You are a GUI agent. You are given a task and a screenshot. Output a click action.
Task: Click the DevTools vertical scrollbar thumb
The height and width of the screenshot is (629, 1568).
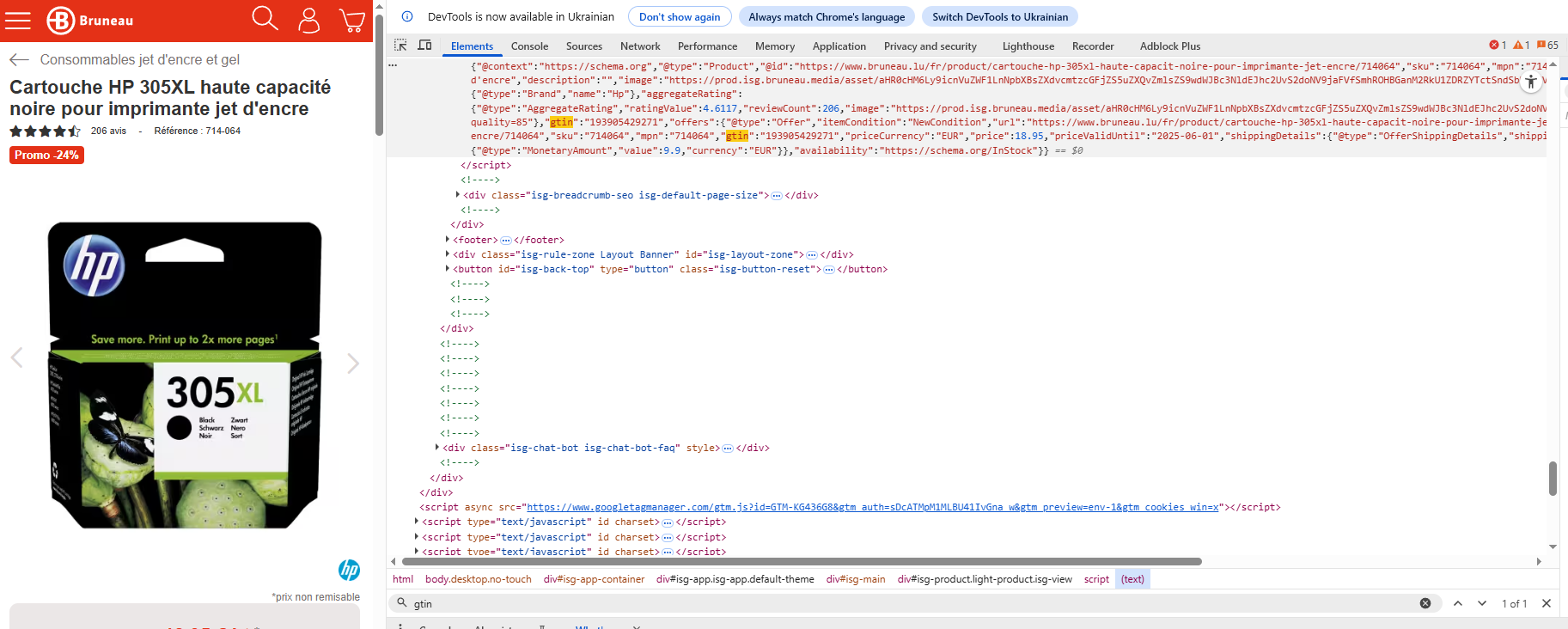1553,479
